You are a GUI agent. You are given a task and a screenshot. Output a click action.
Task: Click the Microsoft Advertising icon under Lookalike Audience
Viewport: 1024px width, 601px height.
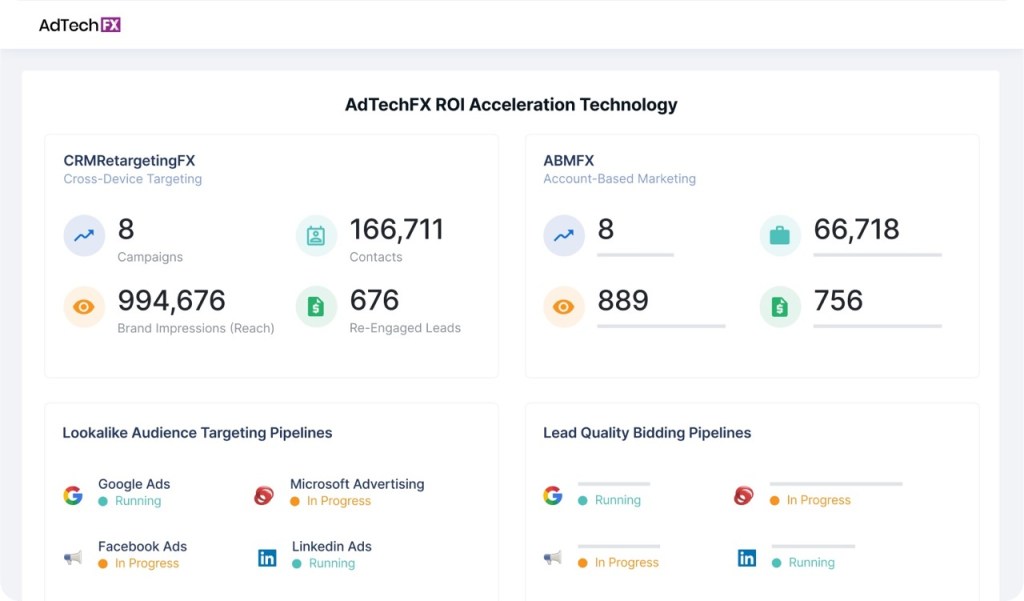tap(264, 495)
